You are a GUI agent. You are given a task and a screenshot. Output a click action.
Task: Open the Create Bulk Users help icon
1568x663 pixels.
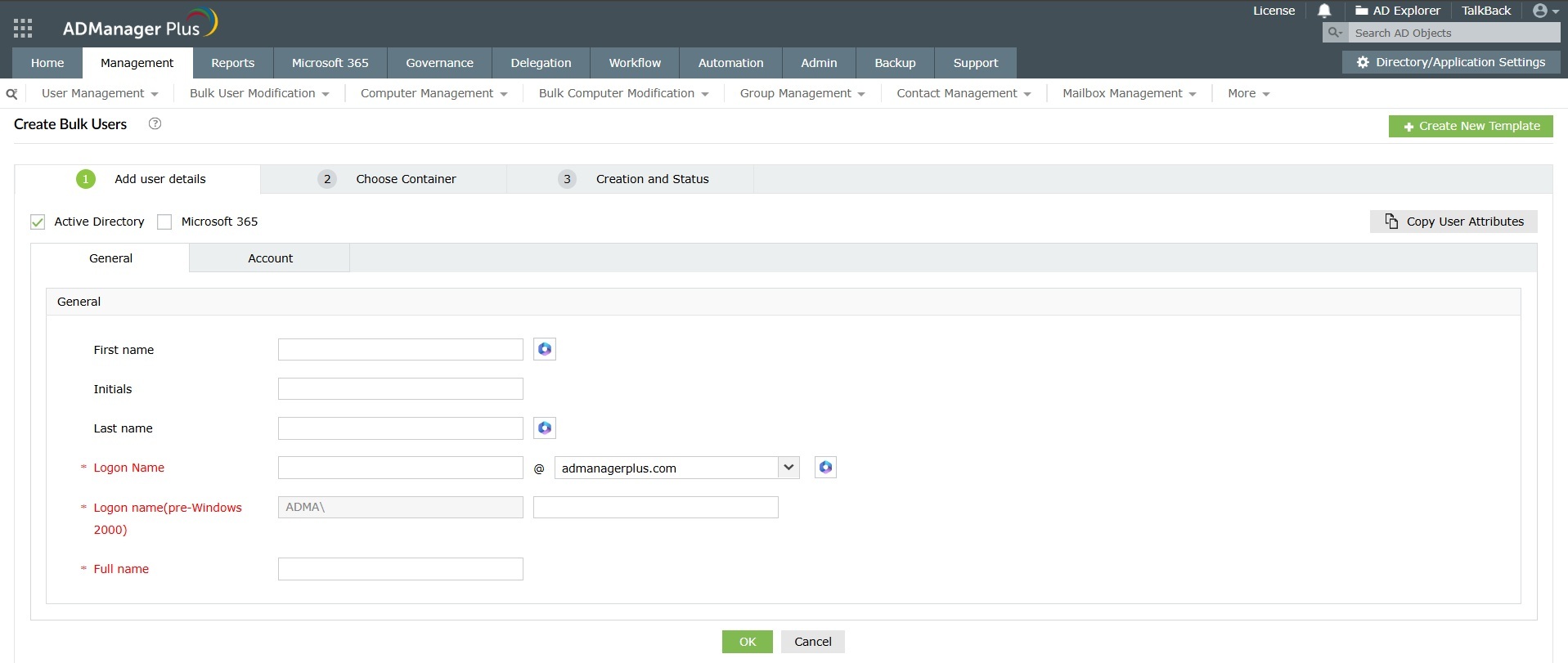click(155, 123)
